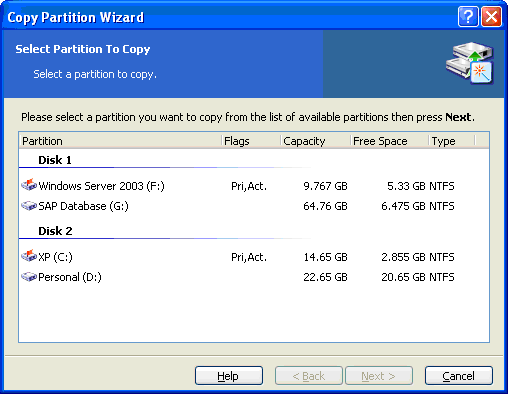508x394 pixels.
Task: Click Pri,Act. flag of Windows Server 2003
Action: pos(249,186)
